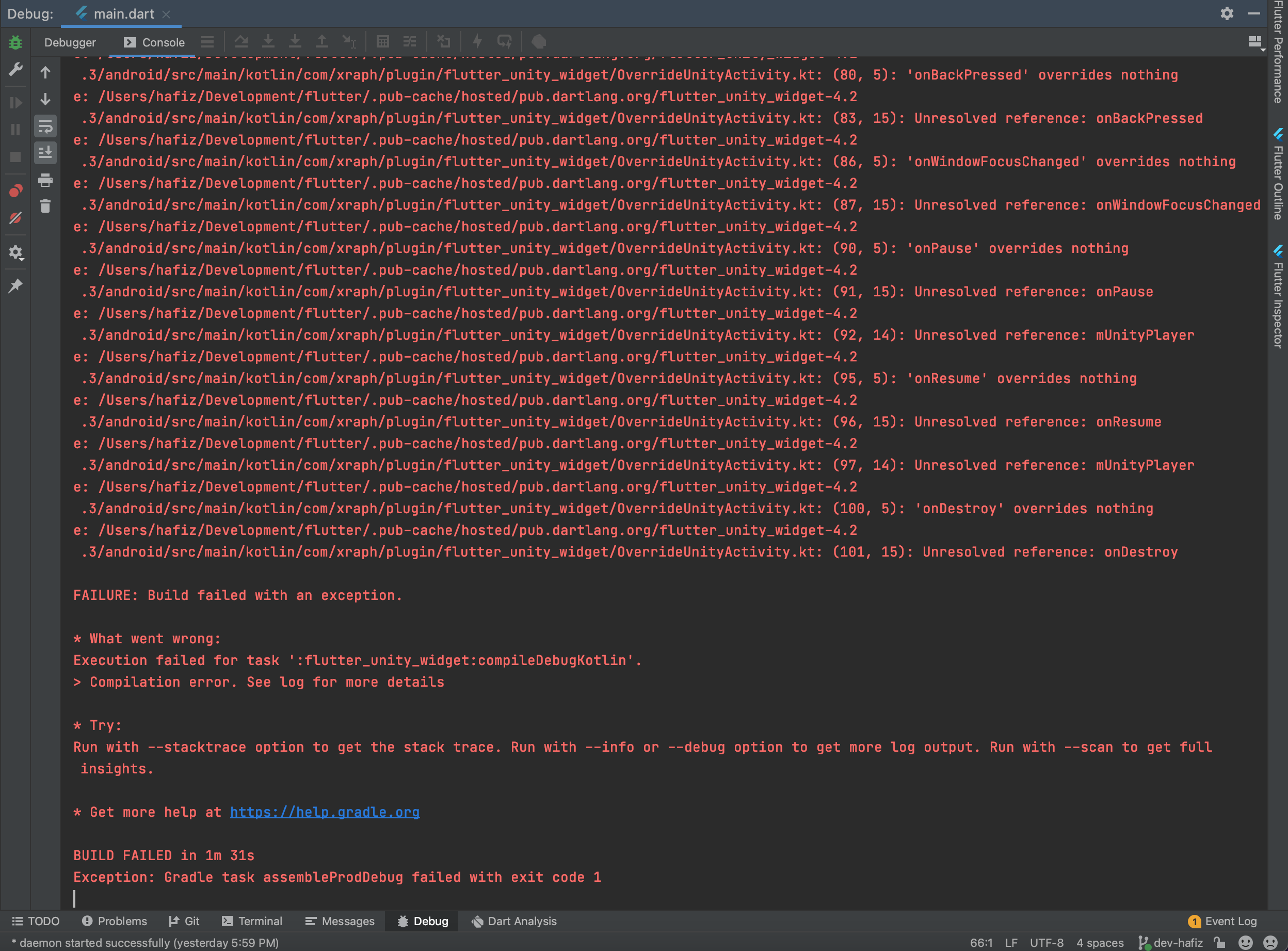Toggle soft-wrap lines in console
Image resolution: width=1288 pixels, height=951 pixels.
coord(45,127)
